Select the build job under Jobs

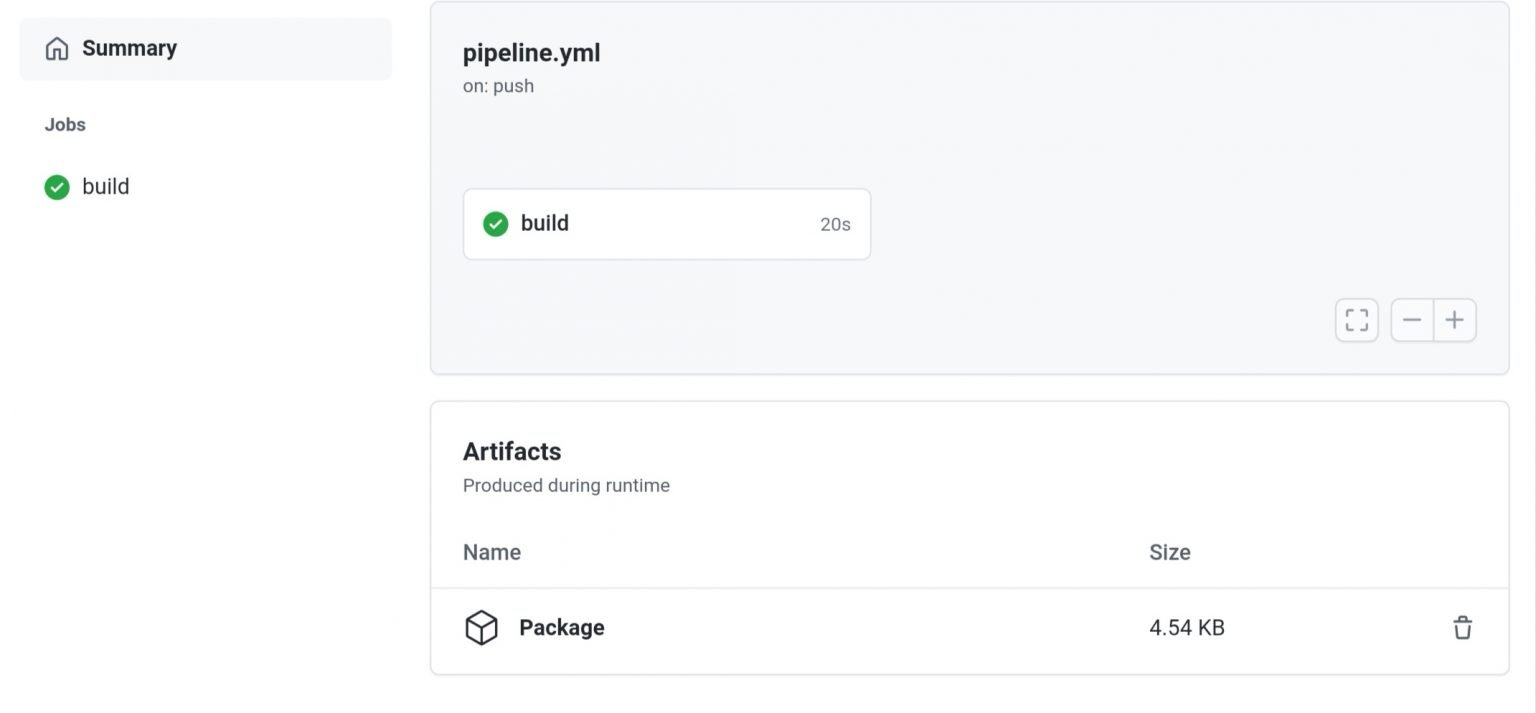[x=104, y=186]
